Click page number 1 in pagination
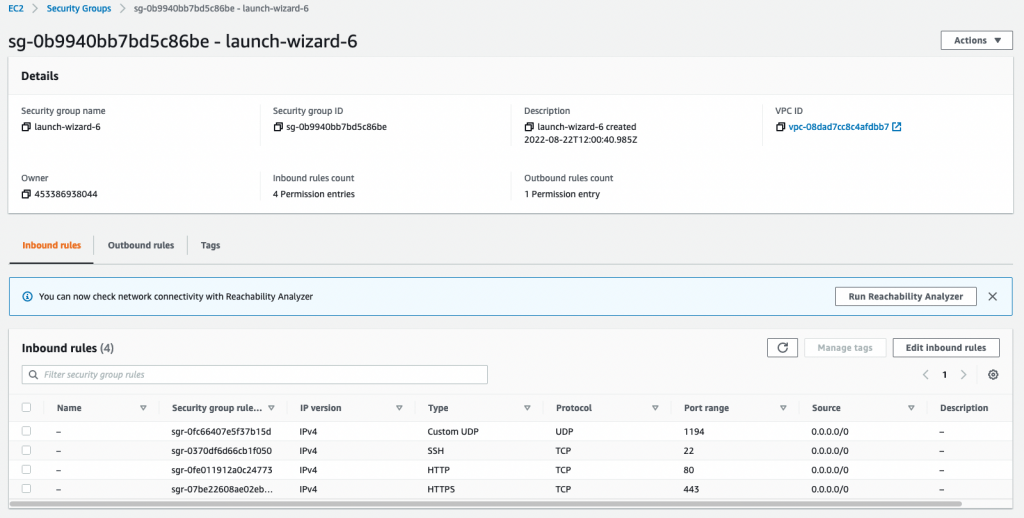Image resolution: width=1024 pixels, height=518 pixels. (x=944, y=375)
